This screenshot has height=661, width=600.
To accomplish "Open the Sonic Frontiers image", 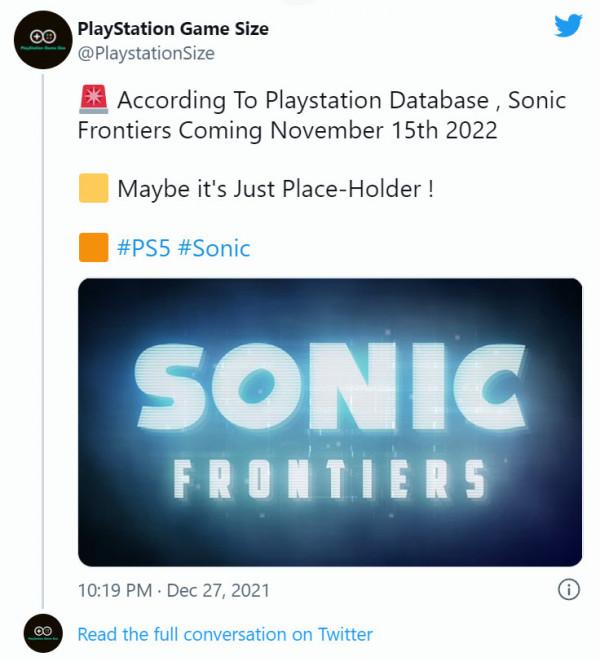I will coord(330,422).
